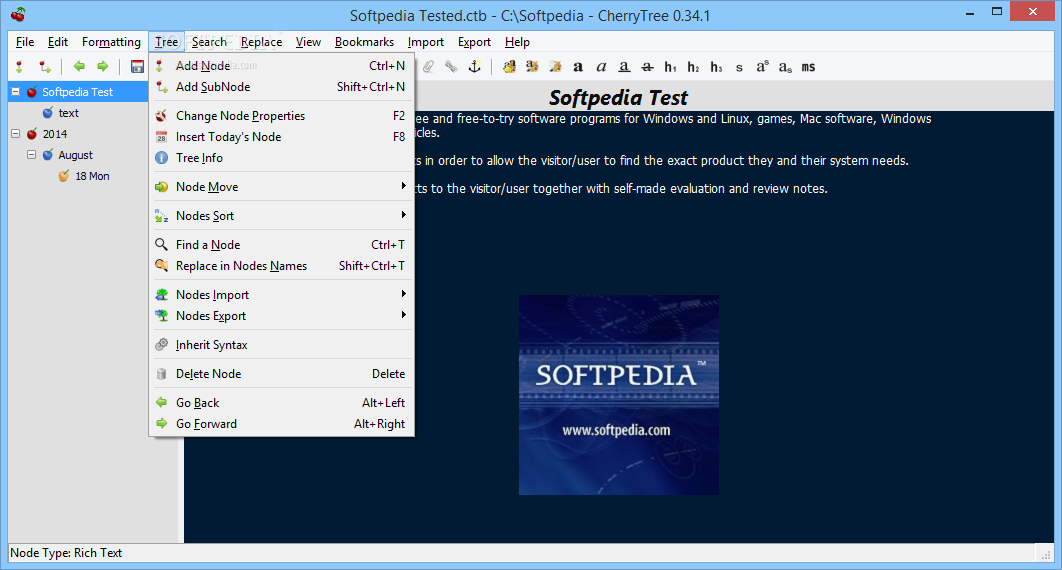
Task: Click the paperclip attach file toolbar icon
Action: tap(428, 66)
